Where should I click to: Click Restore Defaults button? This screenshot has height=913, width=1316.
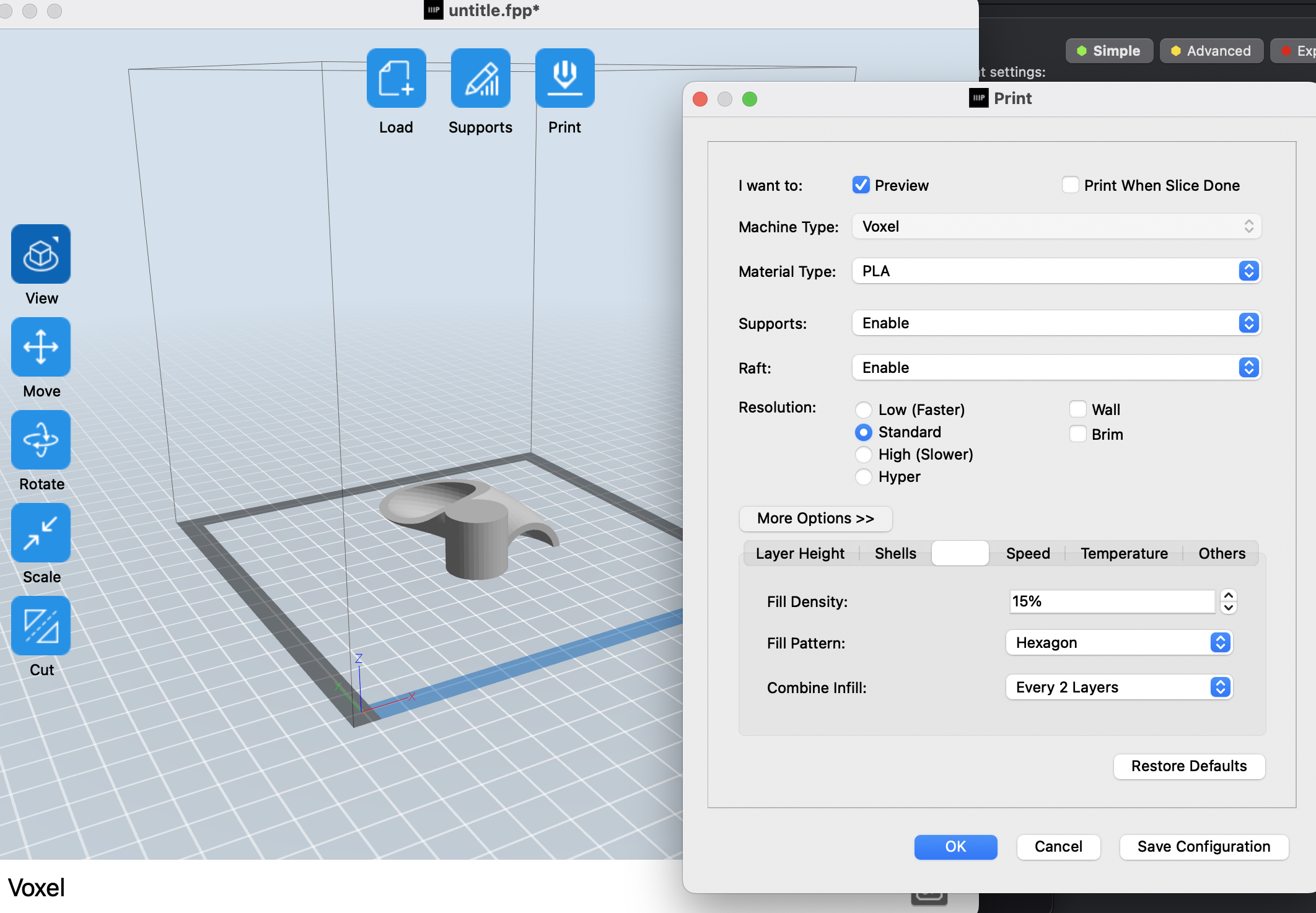(1189, 766)
